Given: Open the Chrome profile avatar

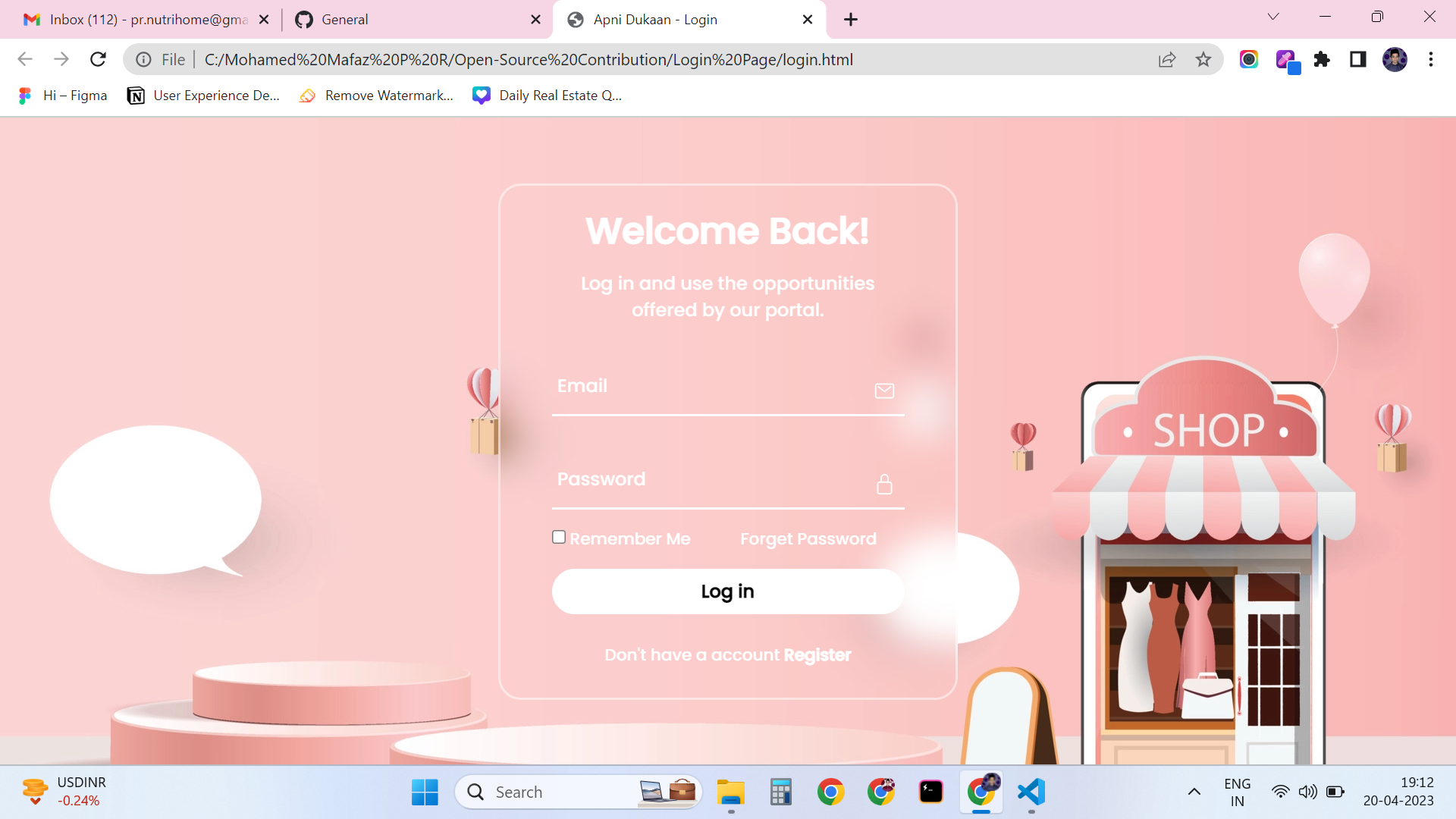Looking at the screenshot, I should 1395,59.
